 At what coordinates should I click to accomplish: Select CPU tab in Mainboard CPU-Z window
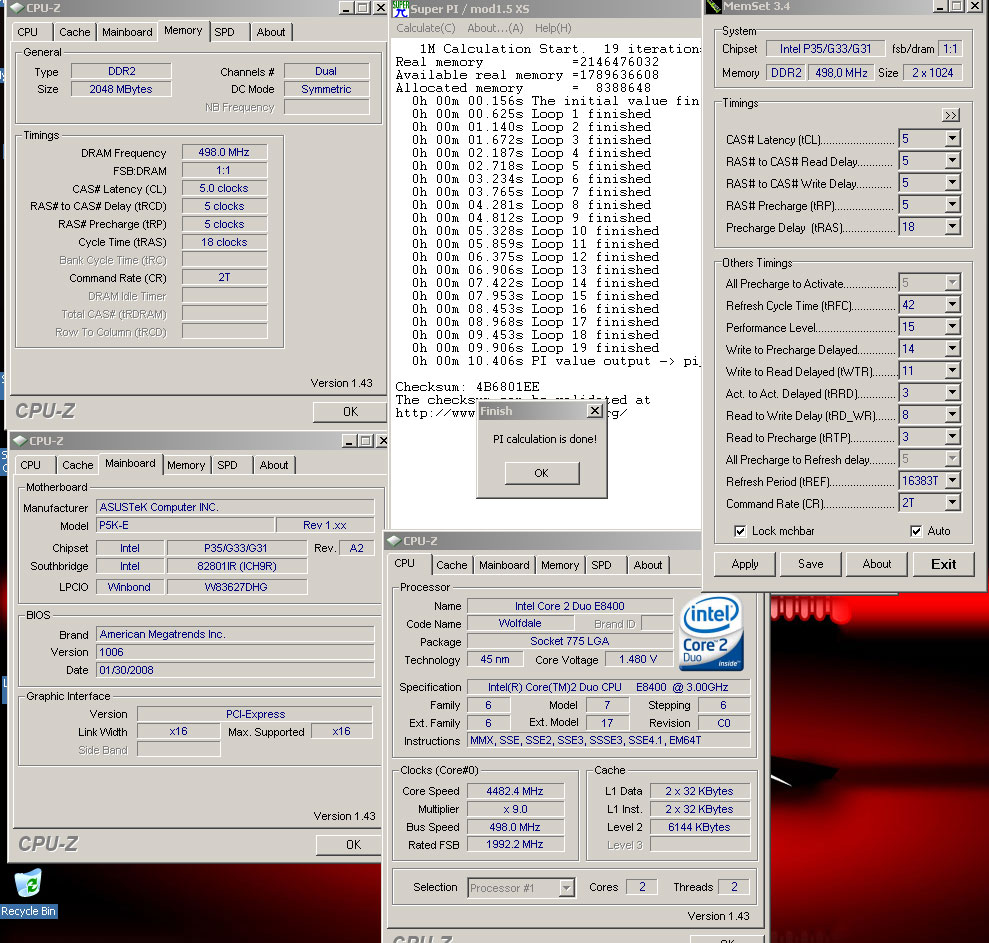(x=30, y=465)
